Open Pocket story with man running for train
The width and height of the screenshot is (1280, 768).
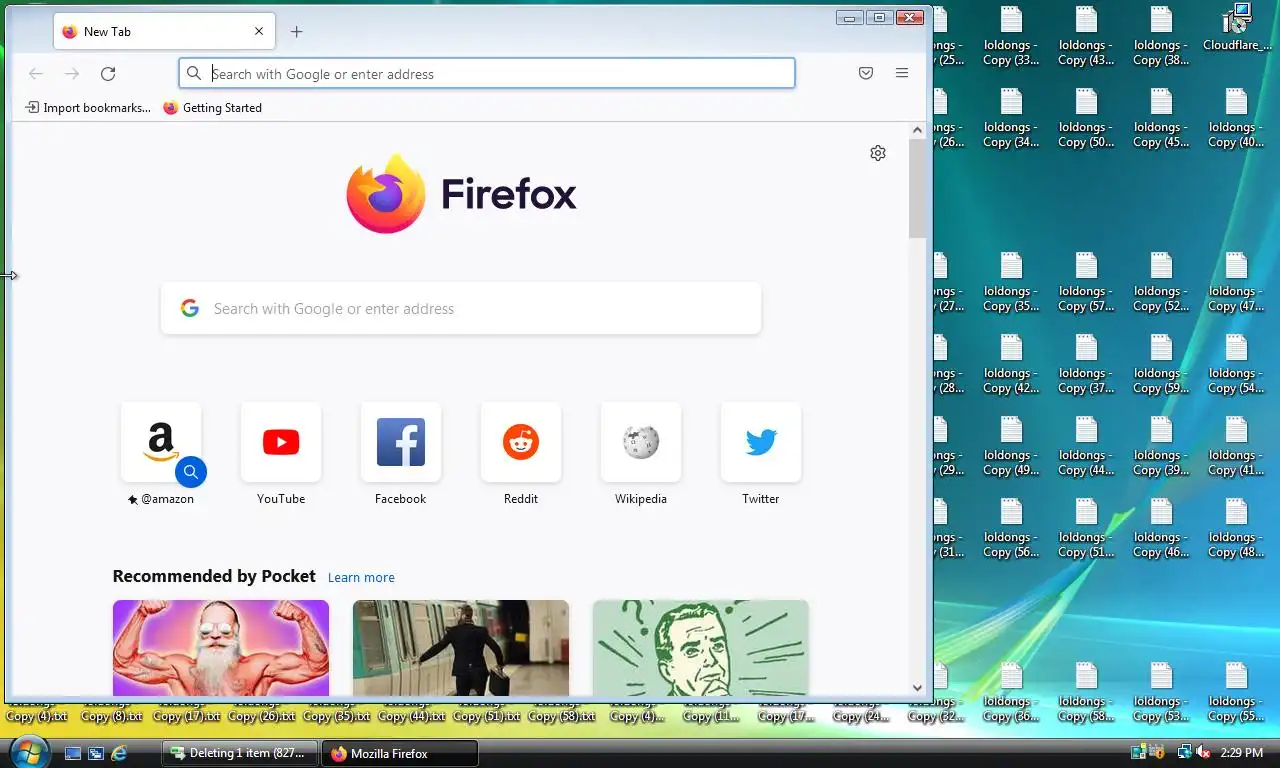click(461, 647)
